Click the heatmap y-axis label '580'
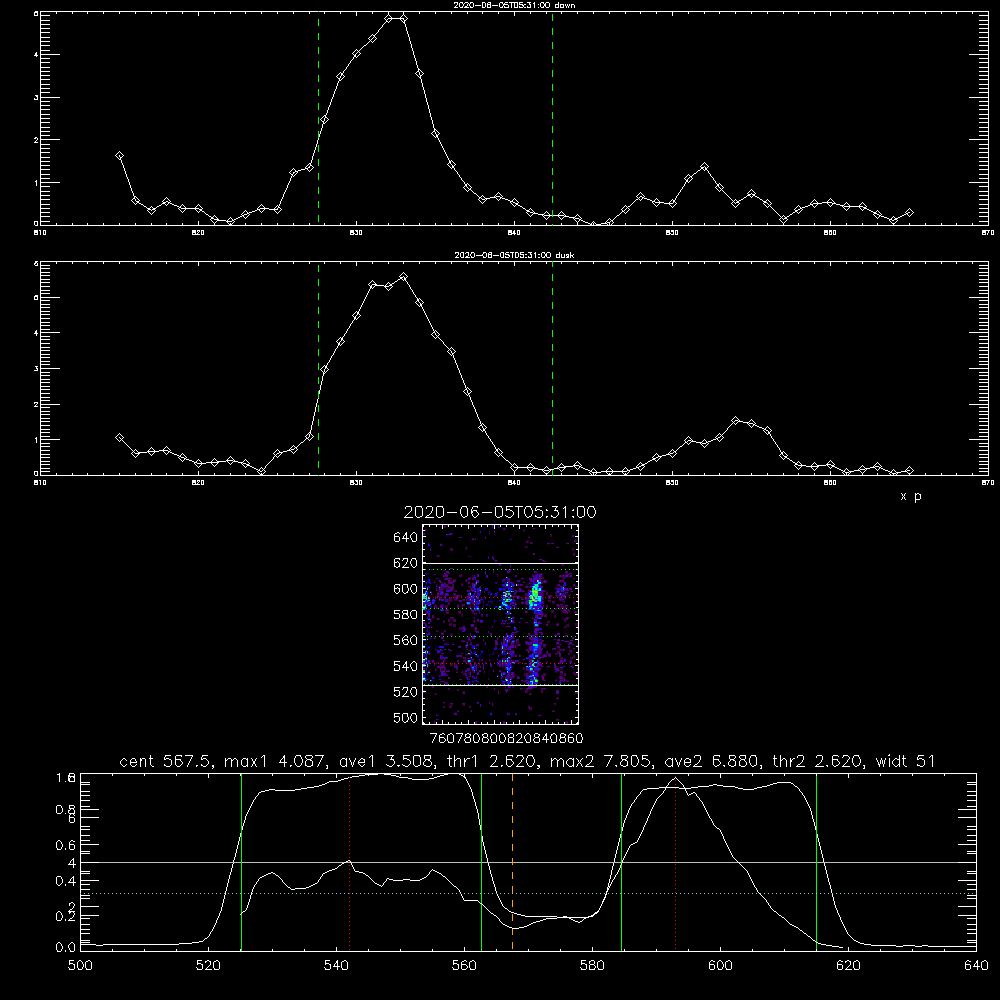 (x=406, y=614)
